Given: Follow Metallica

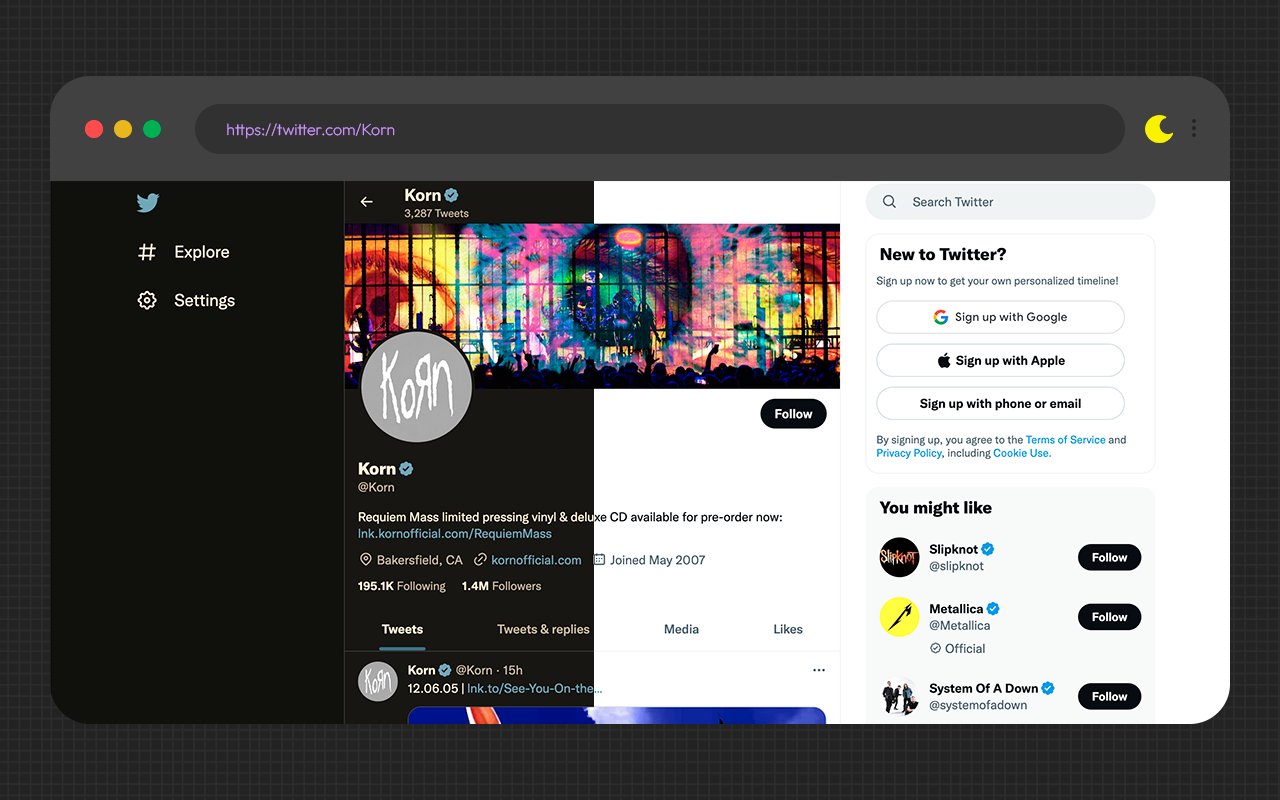Looking at the screenshot, I should (1109, 617).
